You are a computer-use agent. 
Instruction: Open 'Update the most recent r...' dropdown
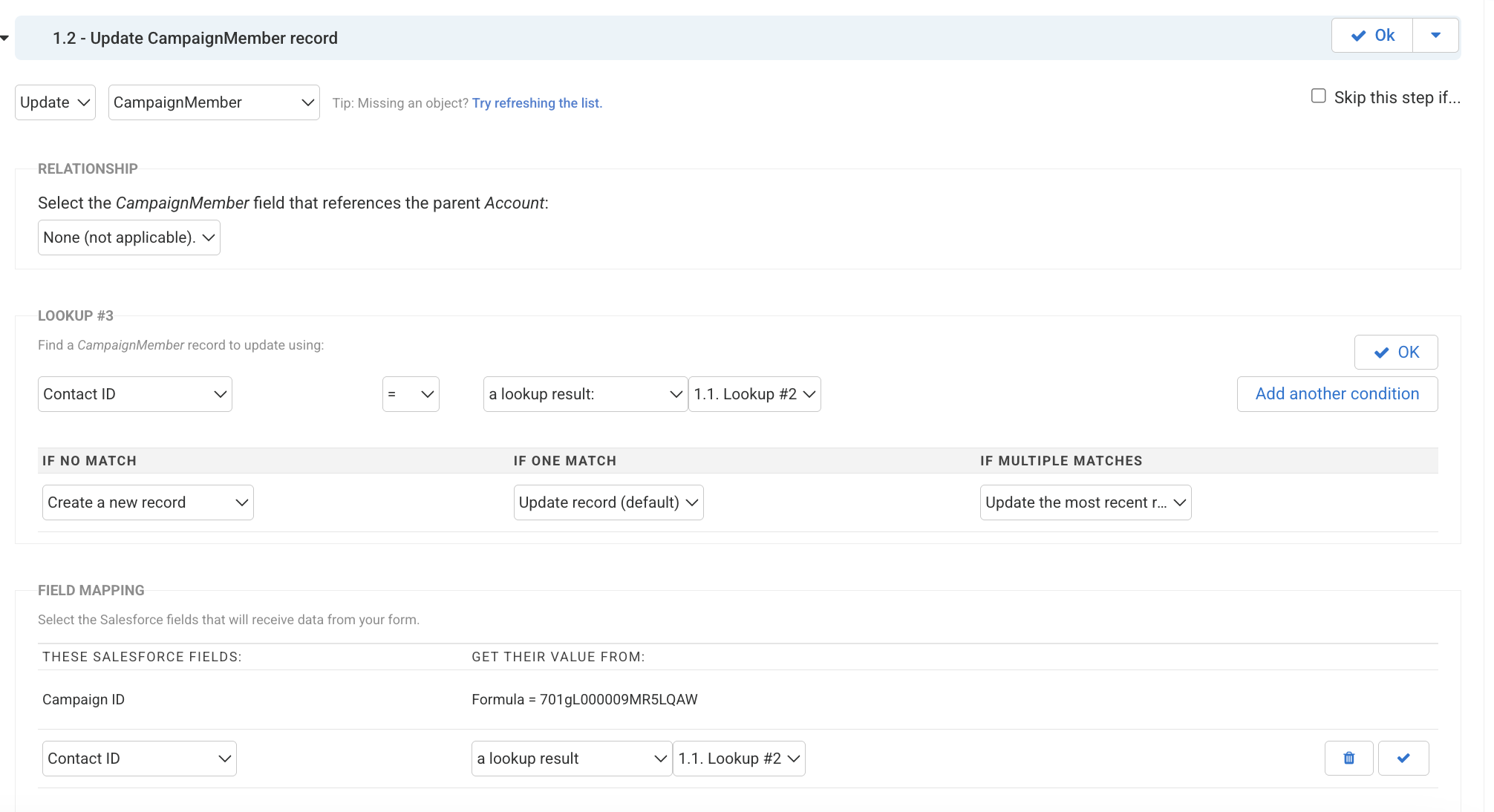pos(1085,502)
